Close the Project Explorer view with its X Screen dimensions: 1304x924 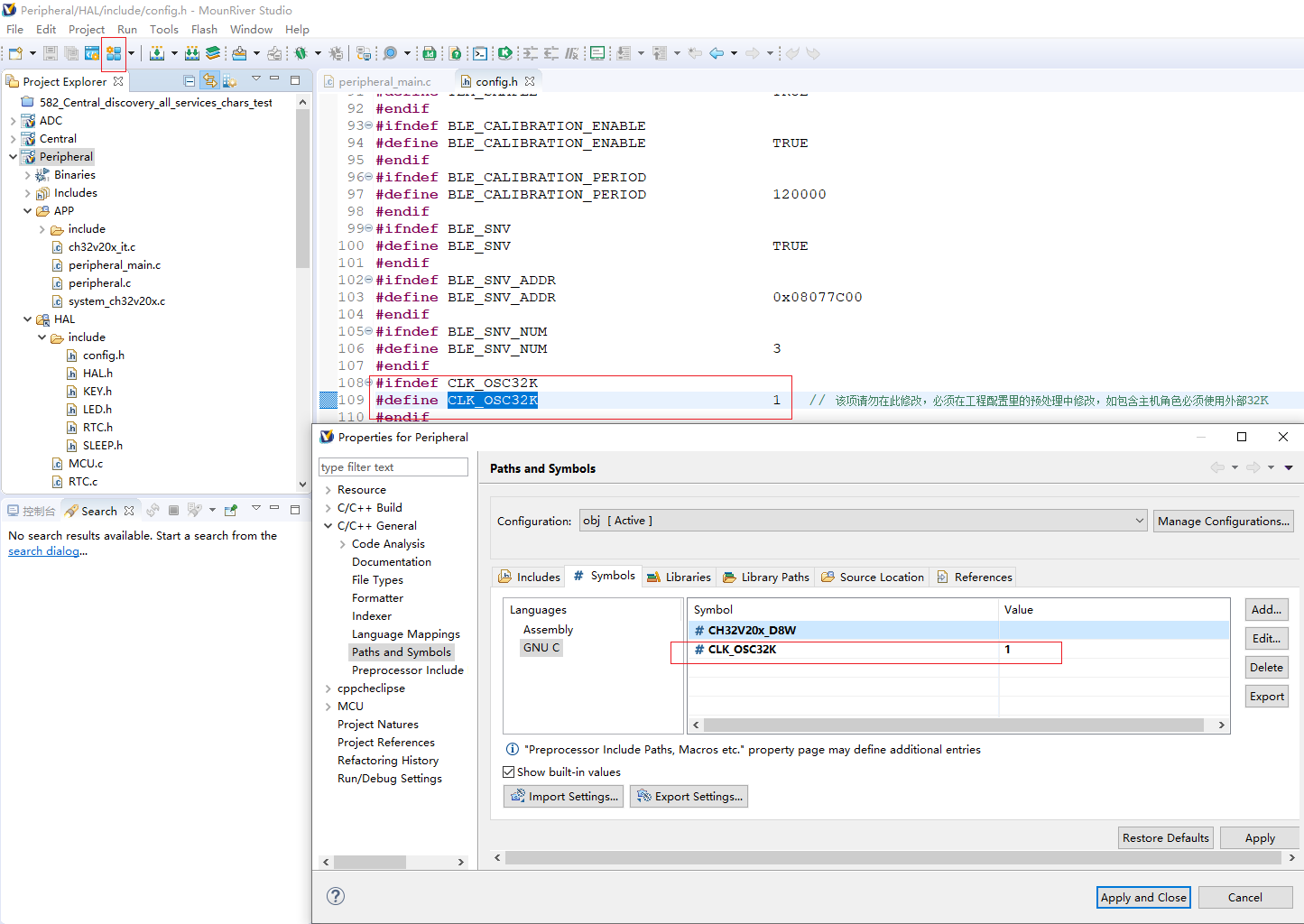coord(118,81)
